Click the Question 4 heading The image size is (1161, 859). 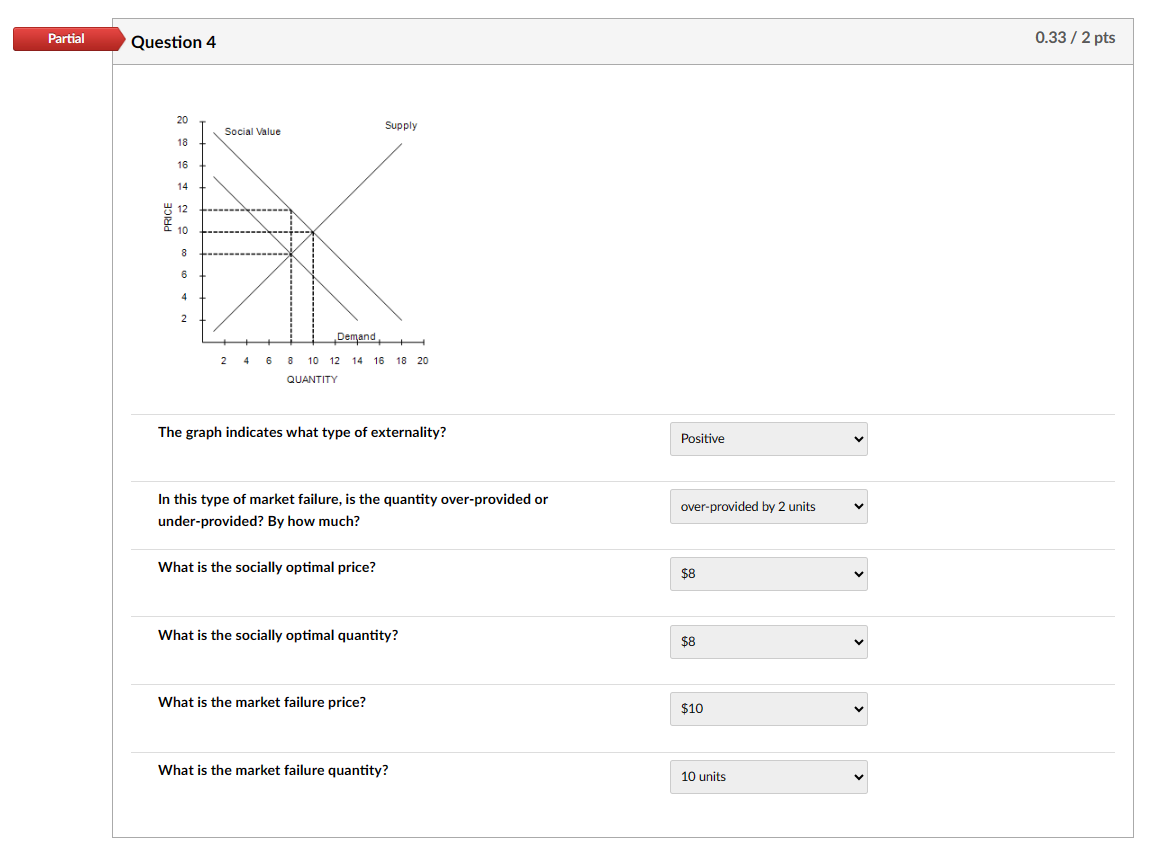click(174, 42)
